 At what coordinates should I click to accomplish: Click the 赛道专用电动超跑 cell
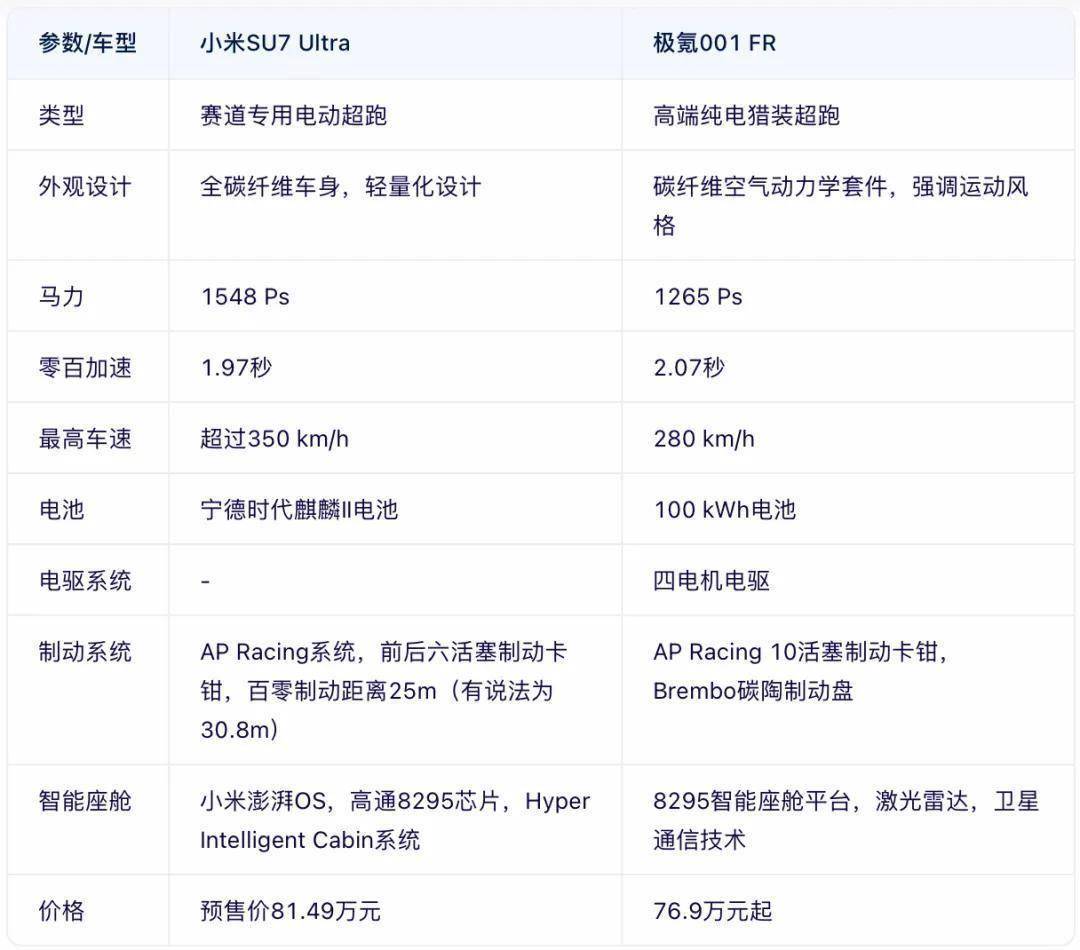click(x=293, y=116)
